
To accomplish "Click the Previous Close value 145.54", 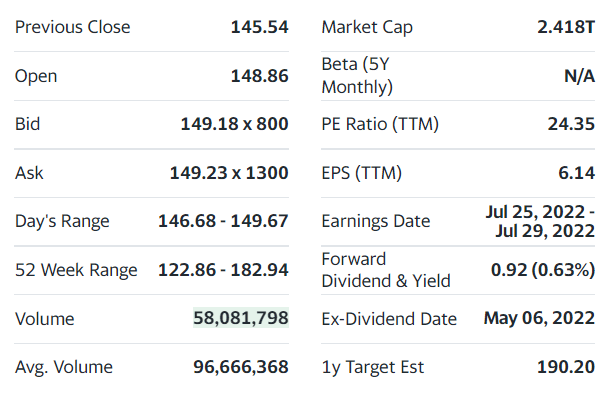I will click(259, 27).
